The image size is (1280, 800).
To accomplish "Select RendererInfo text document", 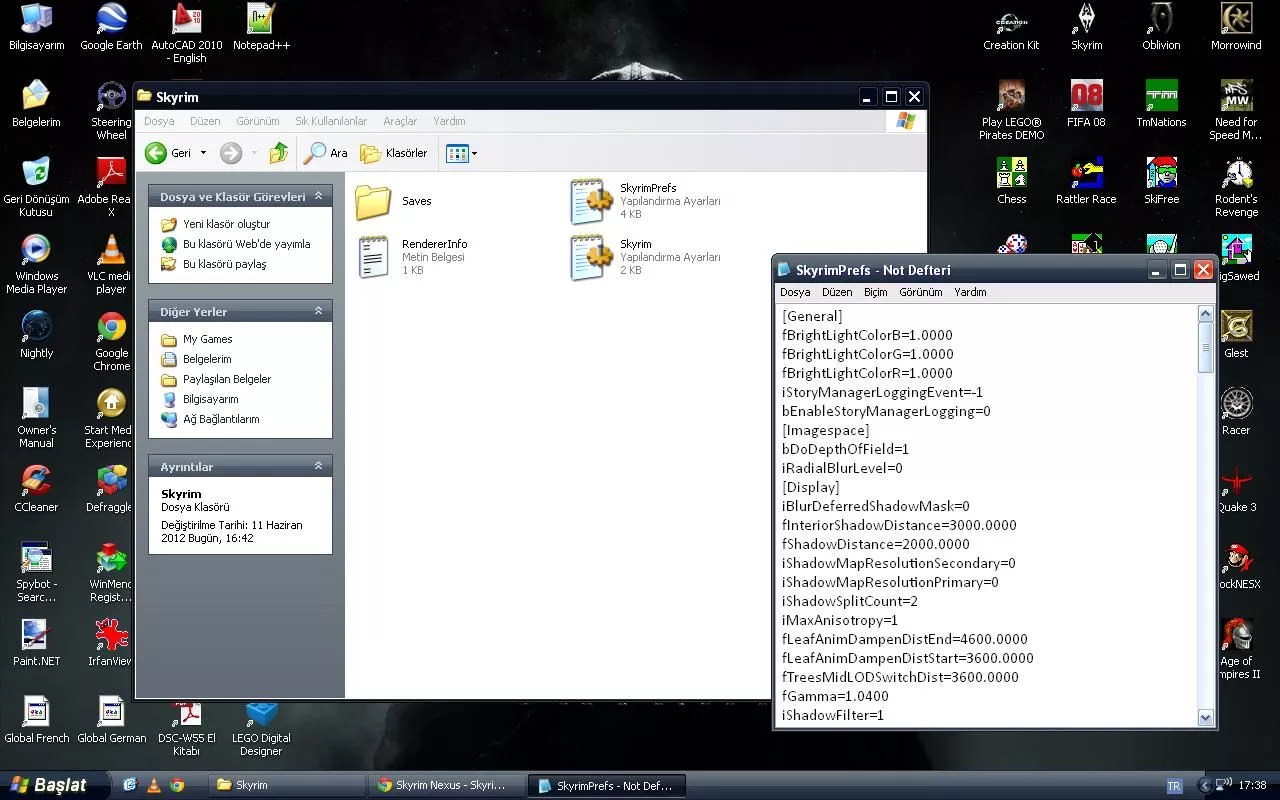I will point(414,257).
